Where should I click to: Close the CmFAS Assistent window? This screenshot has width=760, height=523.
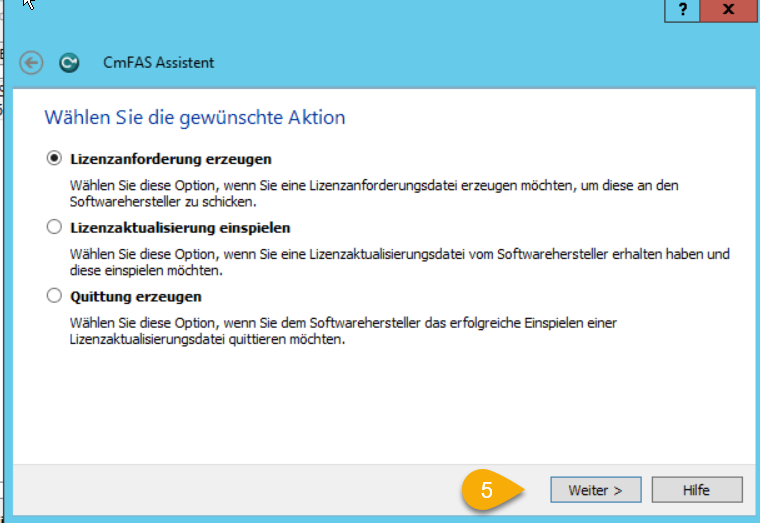[728, 9]
